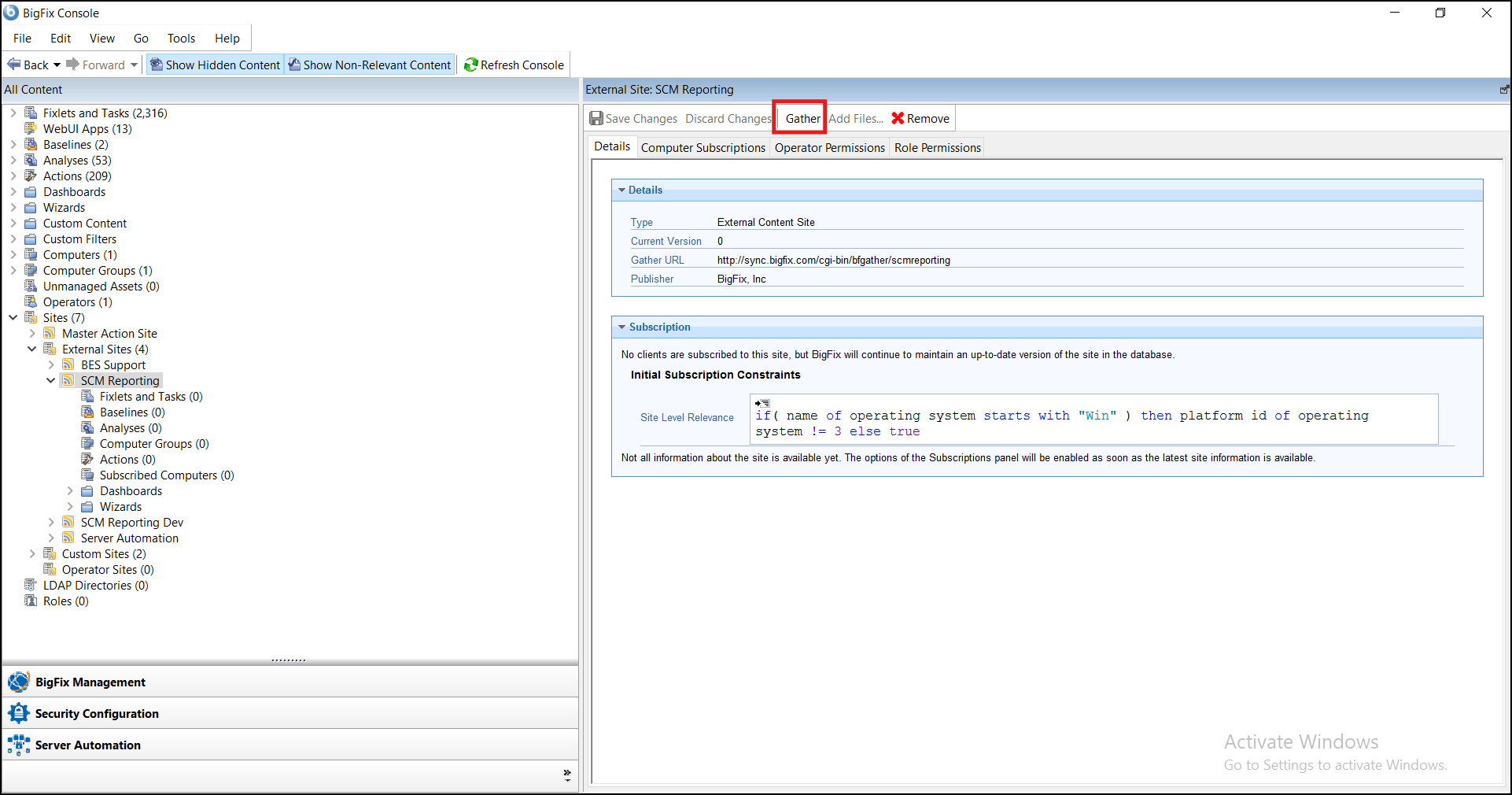This screenshot has width=1512, height=795.
Task: Select Master Action Site in tree
Action: (x=109, y=334)
